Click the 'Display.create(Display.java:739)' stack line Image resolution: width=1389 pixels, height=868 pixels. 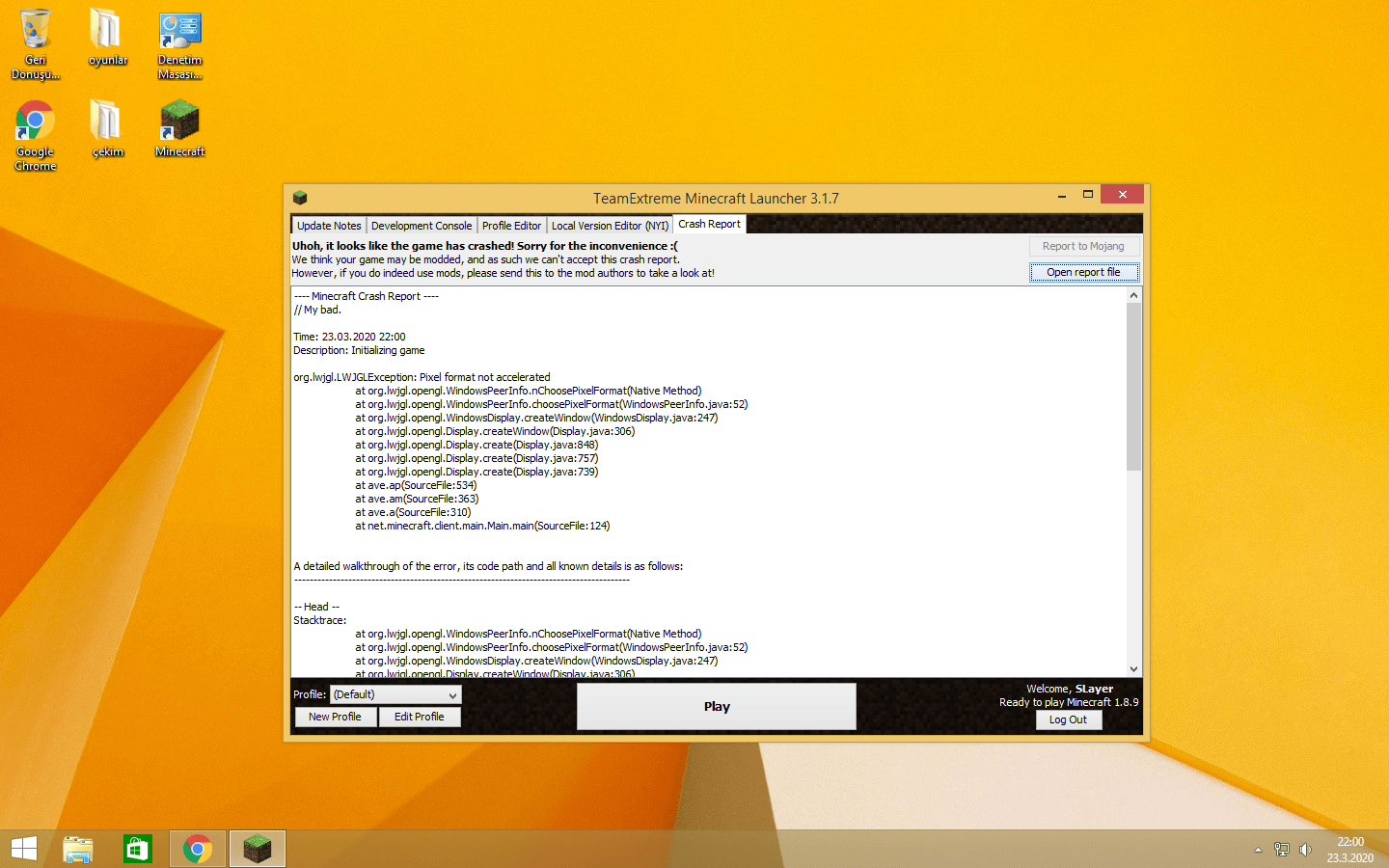(x=477, y=472)
